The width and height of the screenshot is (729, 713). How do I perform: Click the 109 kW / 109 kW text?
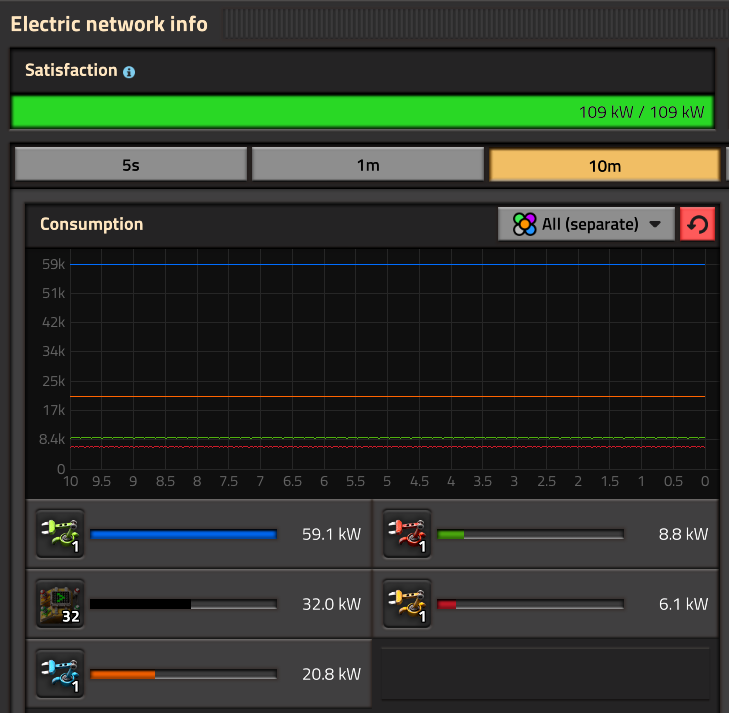641,112
